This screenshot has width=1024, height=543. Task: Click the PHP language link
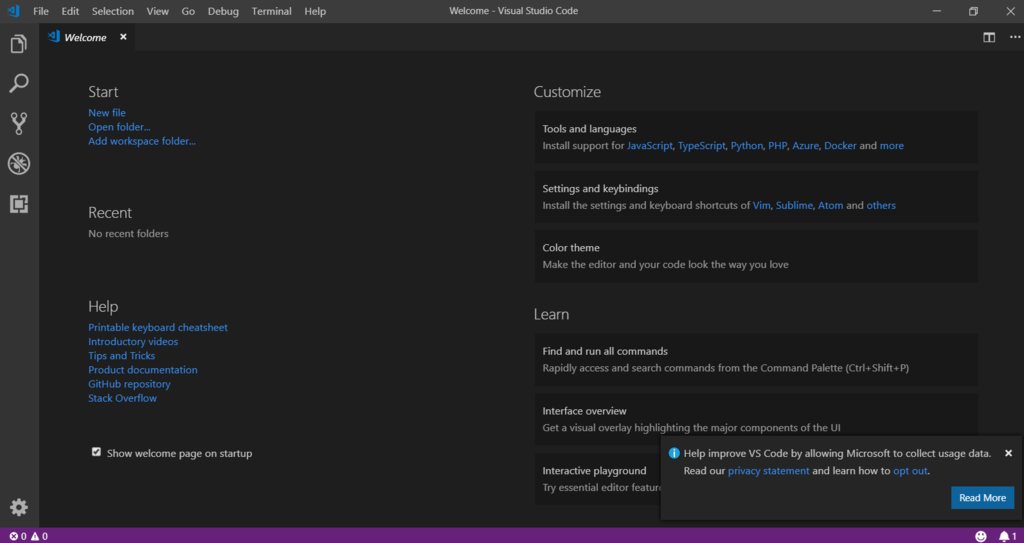click(x=777, y=146)
